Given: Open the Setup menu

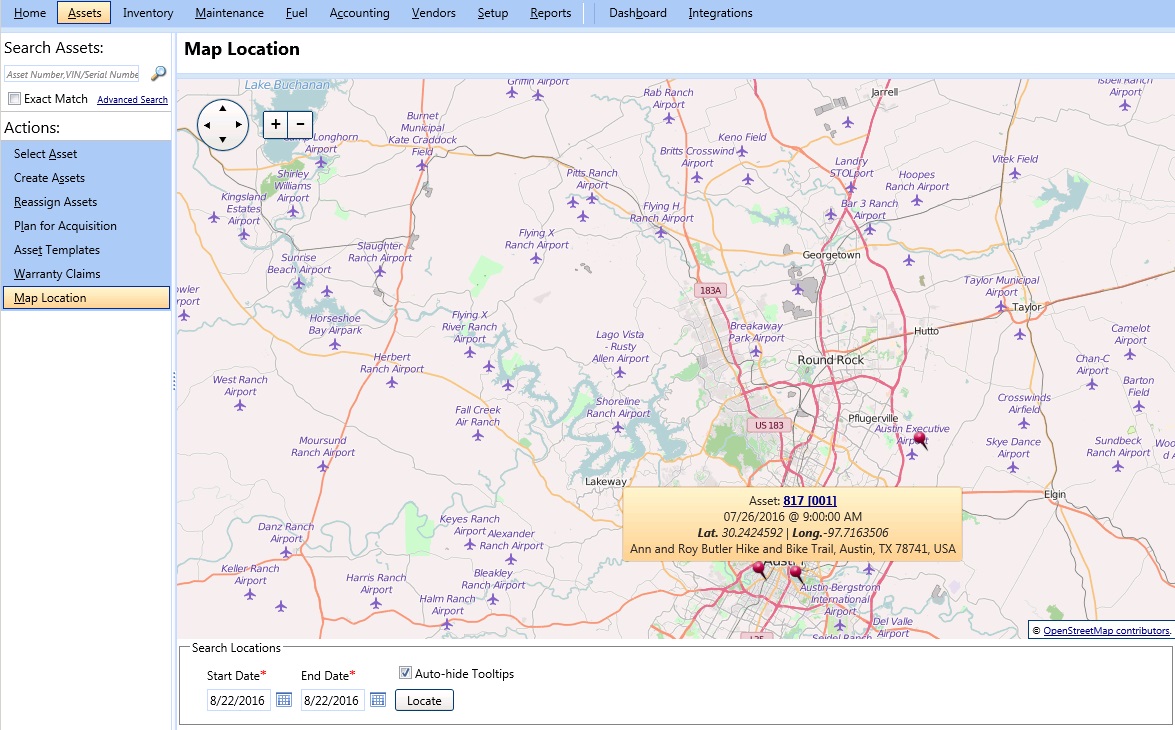Looking at the screenshot, I should [493, 13].
